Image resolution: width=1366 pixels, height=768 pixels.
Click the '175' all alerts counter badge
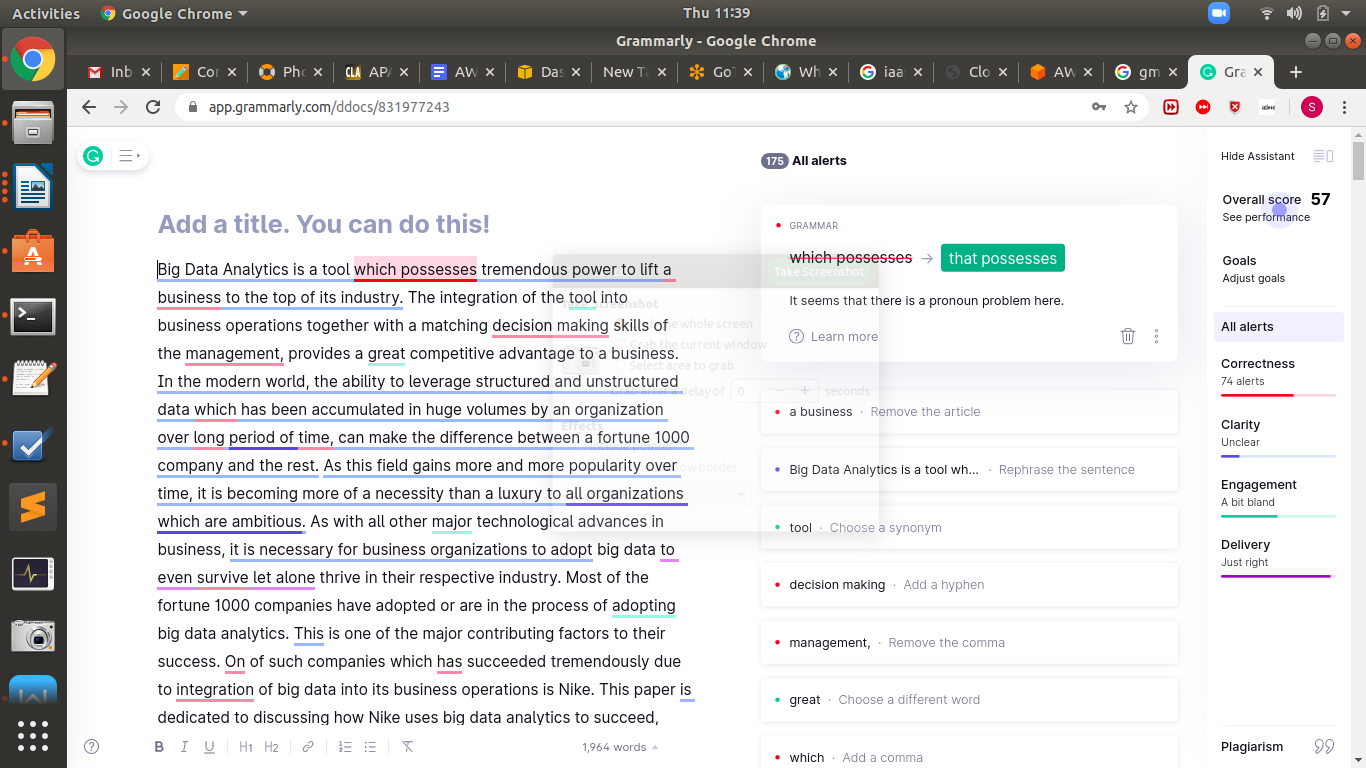[x=774, y=161]
